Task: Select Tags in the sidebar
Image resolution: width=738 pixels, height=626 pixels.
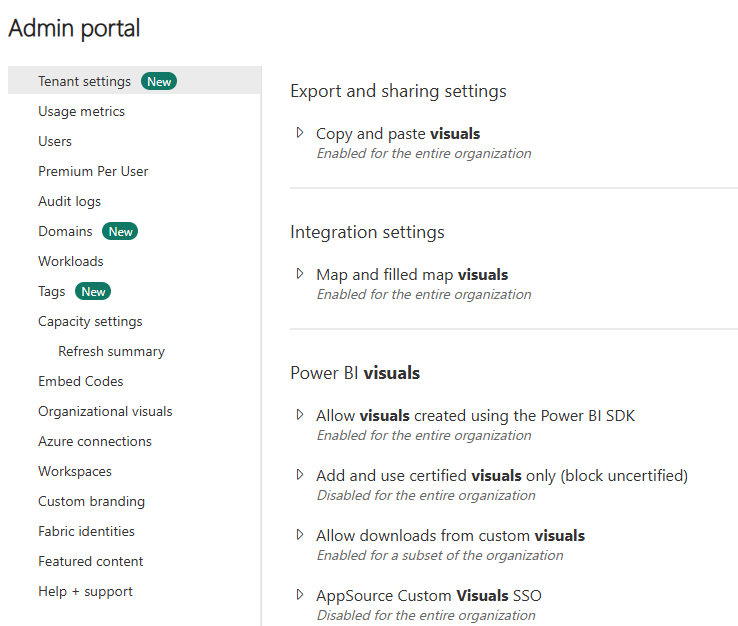Action: [52, 291]
